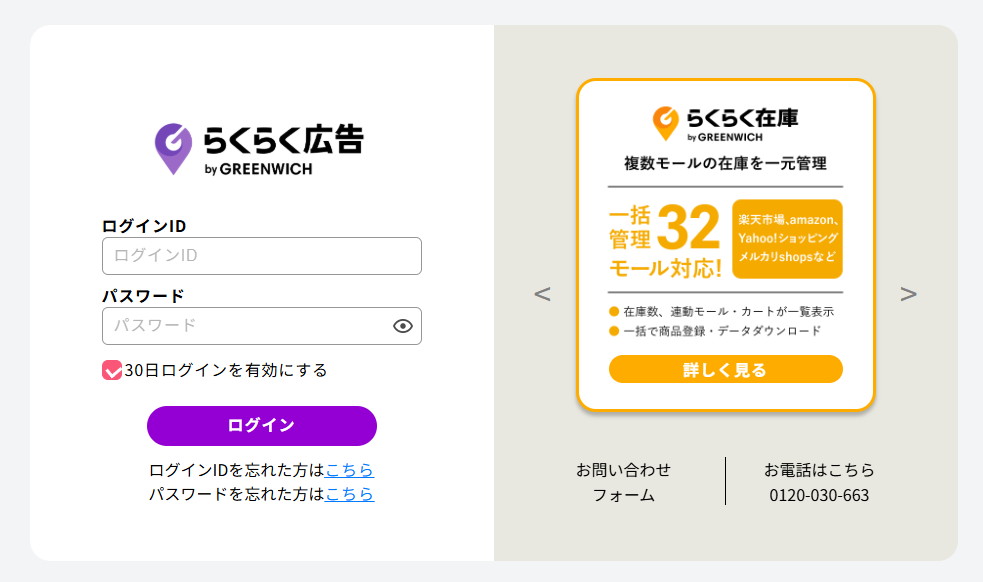Screen dimensions: 983x582
Task: Uncheck the 30日ログインを有効にする checkbox
Action: [112, 370]
